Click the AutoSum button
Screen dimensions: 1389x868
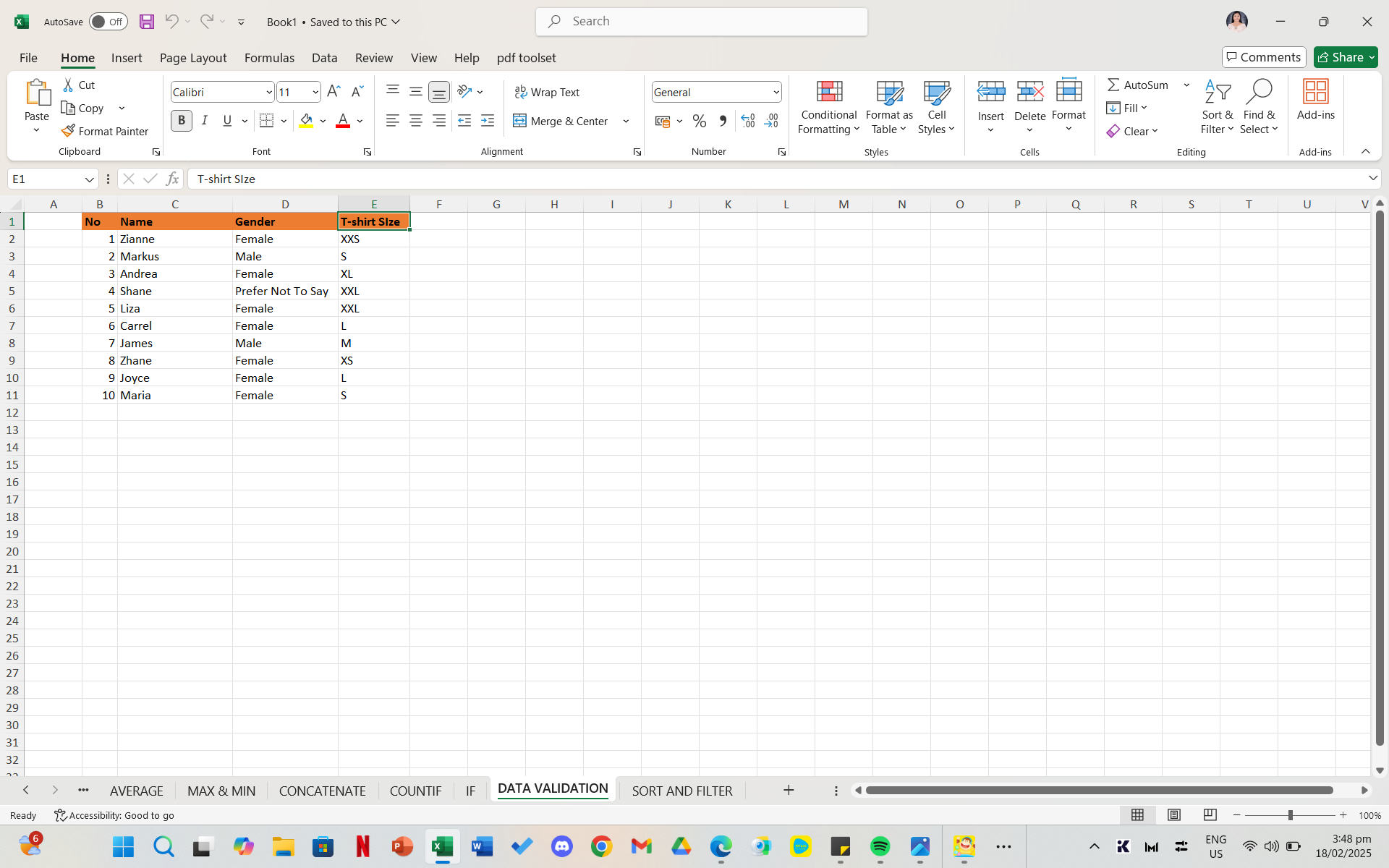(x=1138, y=85)
